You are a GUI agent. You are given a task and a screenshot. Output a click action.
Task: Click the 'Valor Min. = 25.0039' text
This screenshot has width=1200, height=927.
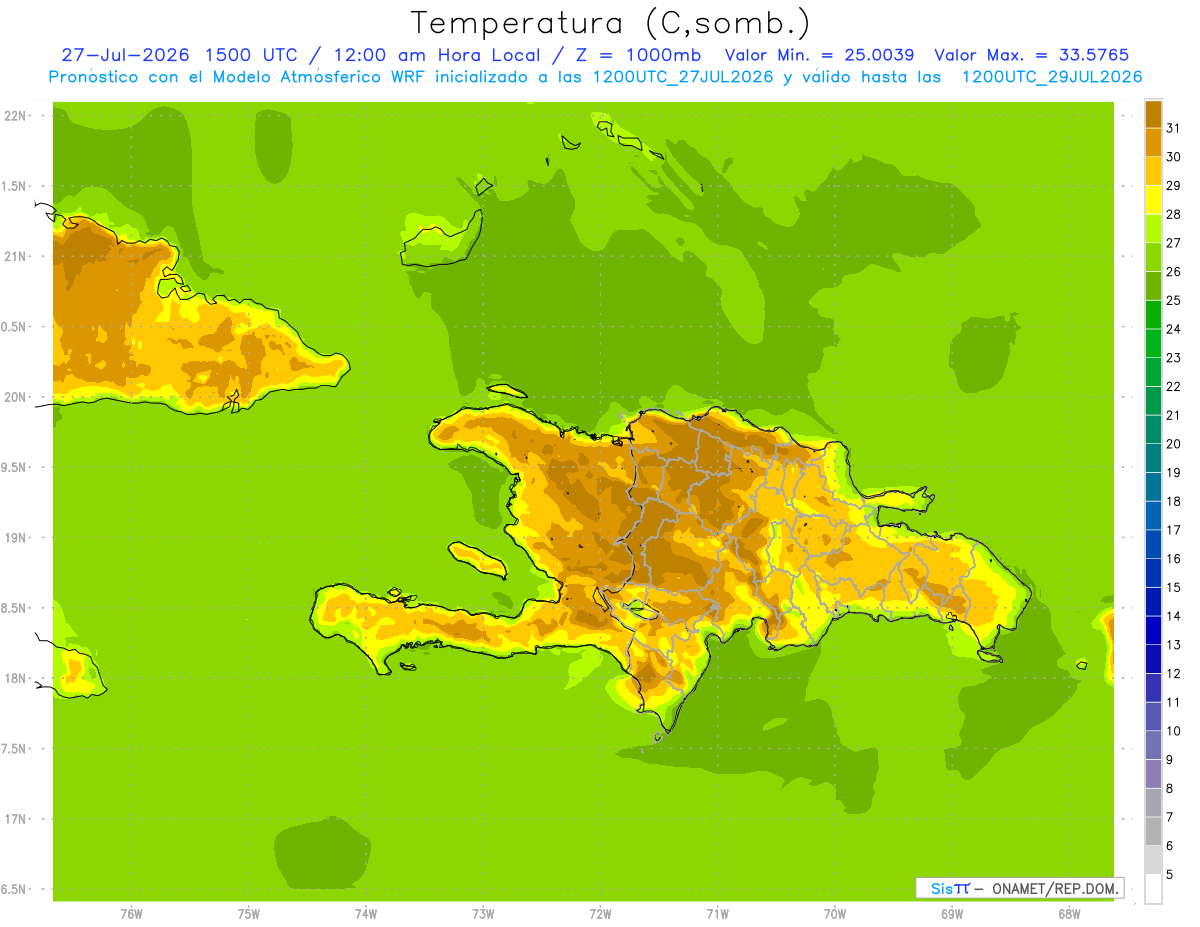pyautogui.click(x=819, y=55)
